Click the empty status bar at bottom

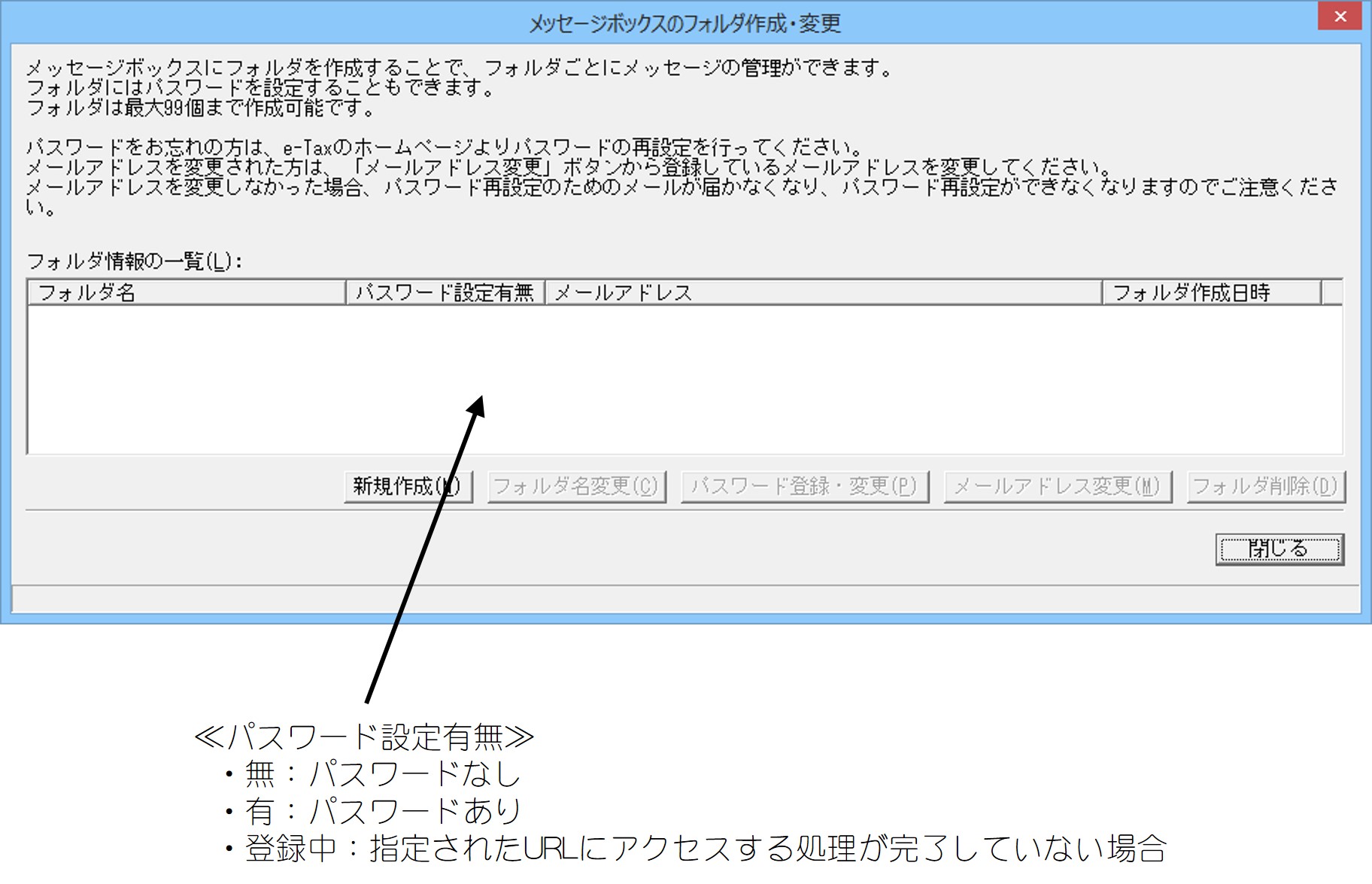(x=685, y=600)
